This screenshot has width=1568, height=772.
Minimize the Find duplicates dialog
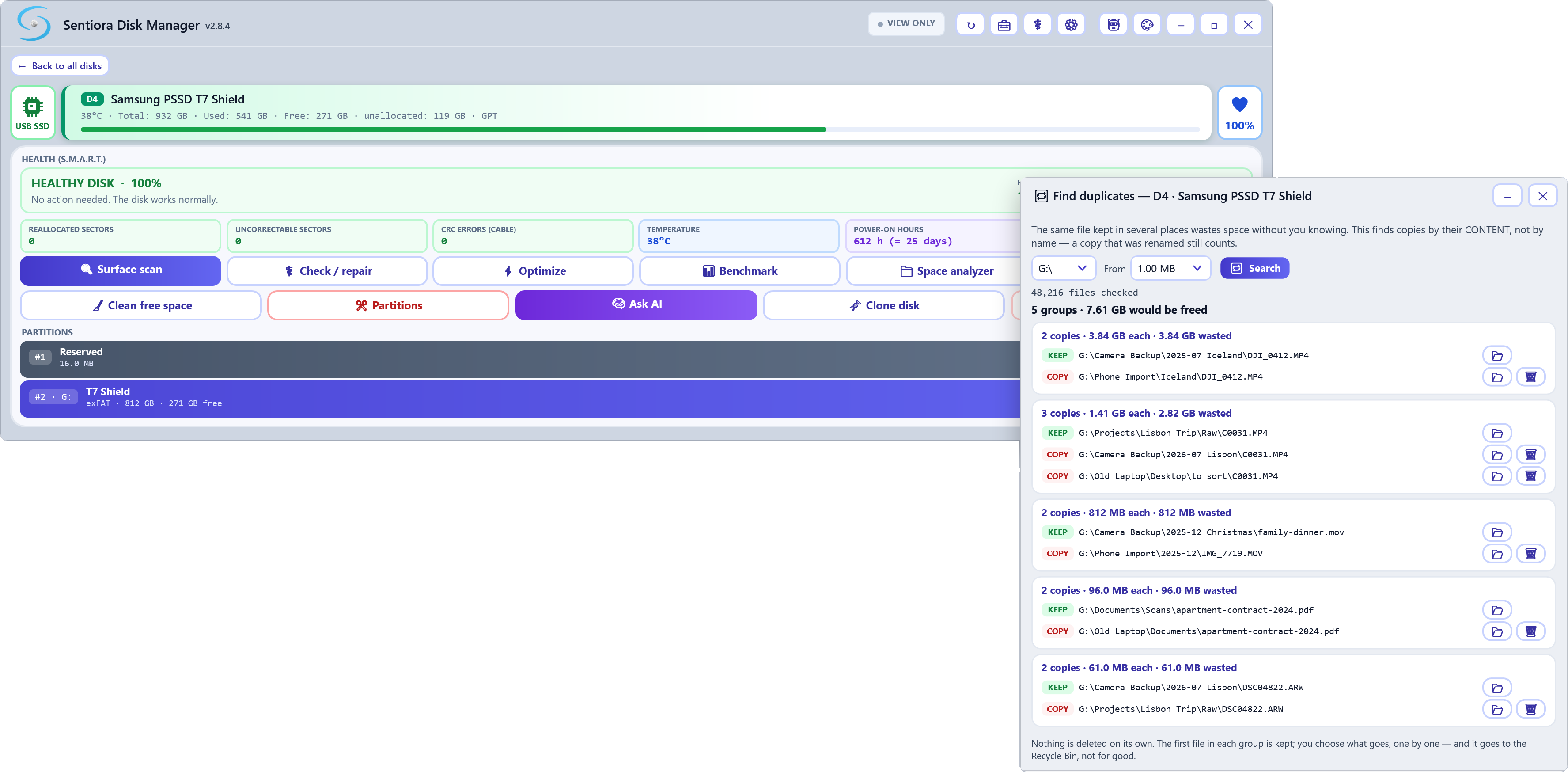point(1507,196)
